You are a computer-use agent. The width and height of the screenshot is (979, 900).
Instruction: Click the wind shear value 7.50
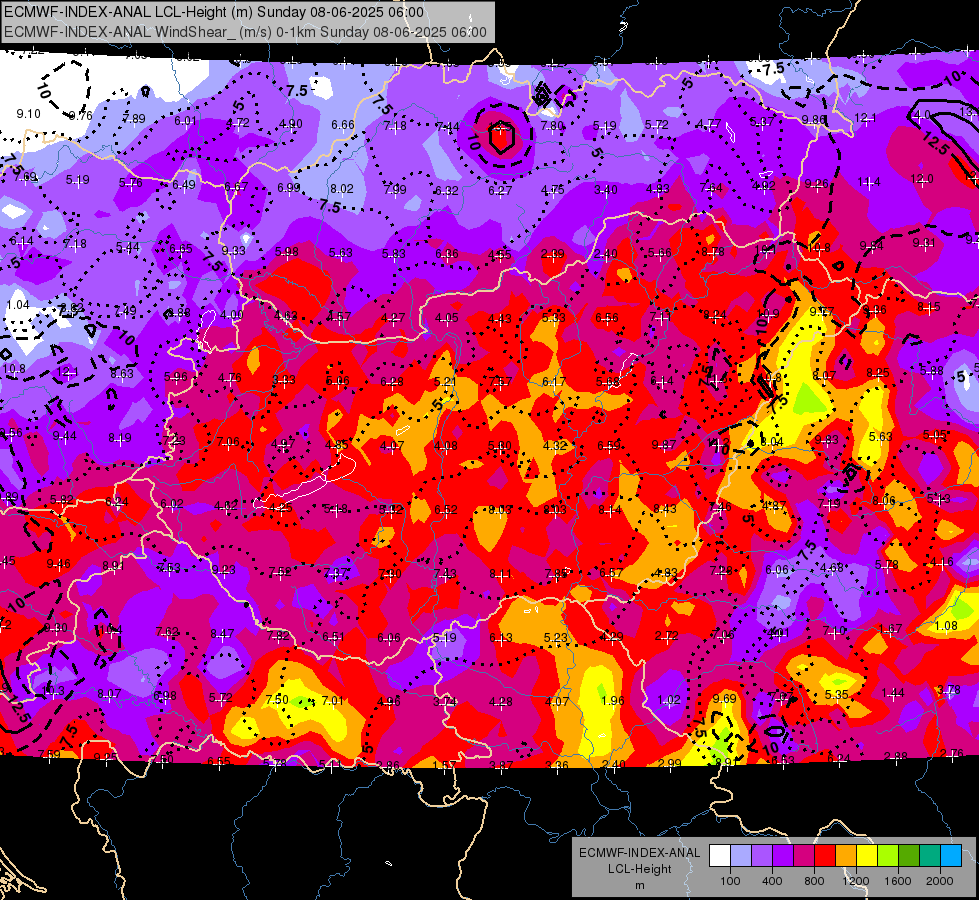coord(277,699)
